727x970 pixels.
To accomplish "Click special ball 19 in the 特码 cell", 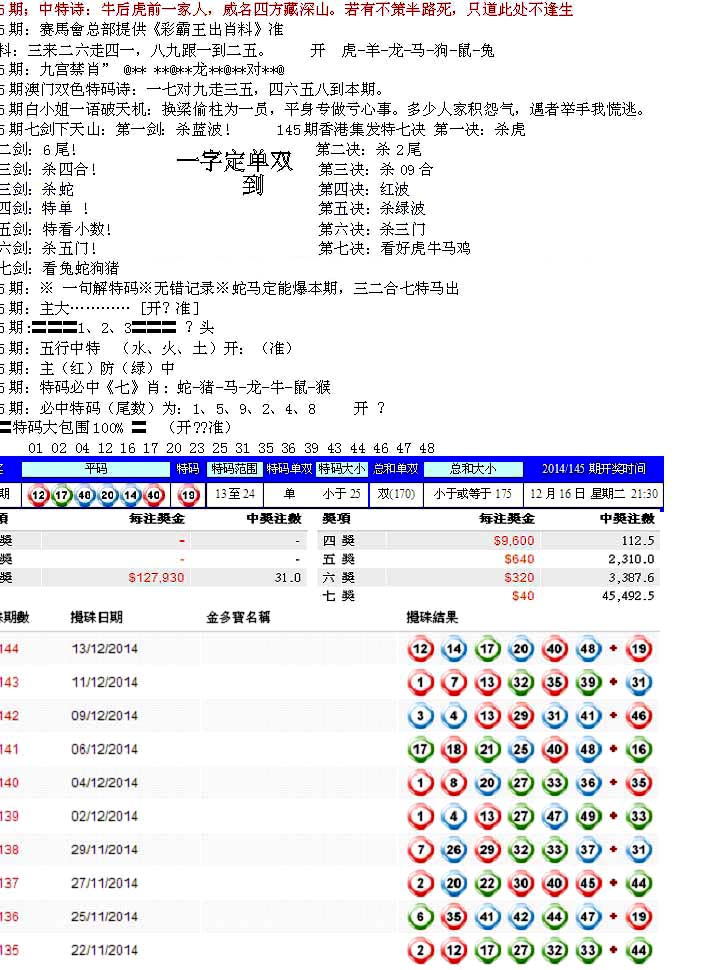I will click(188, 494).
